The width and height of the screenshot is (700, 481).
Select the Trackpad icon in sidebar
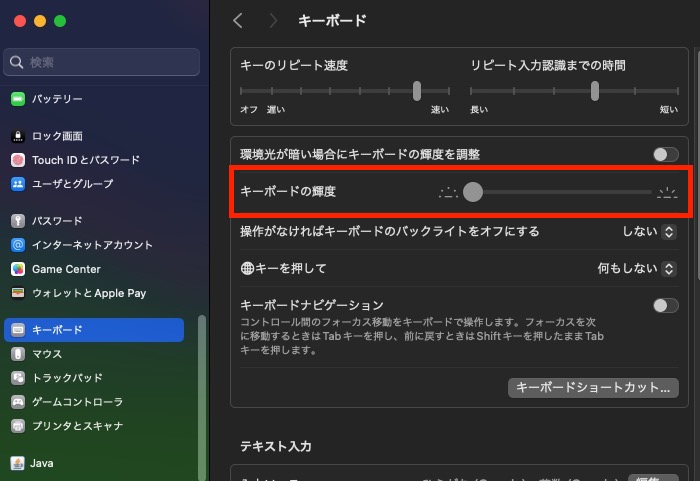pos(17,378)
